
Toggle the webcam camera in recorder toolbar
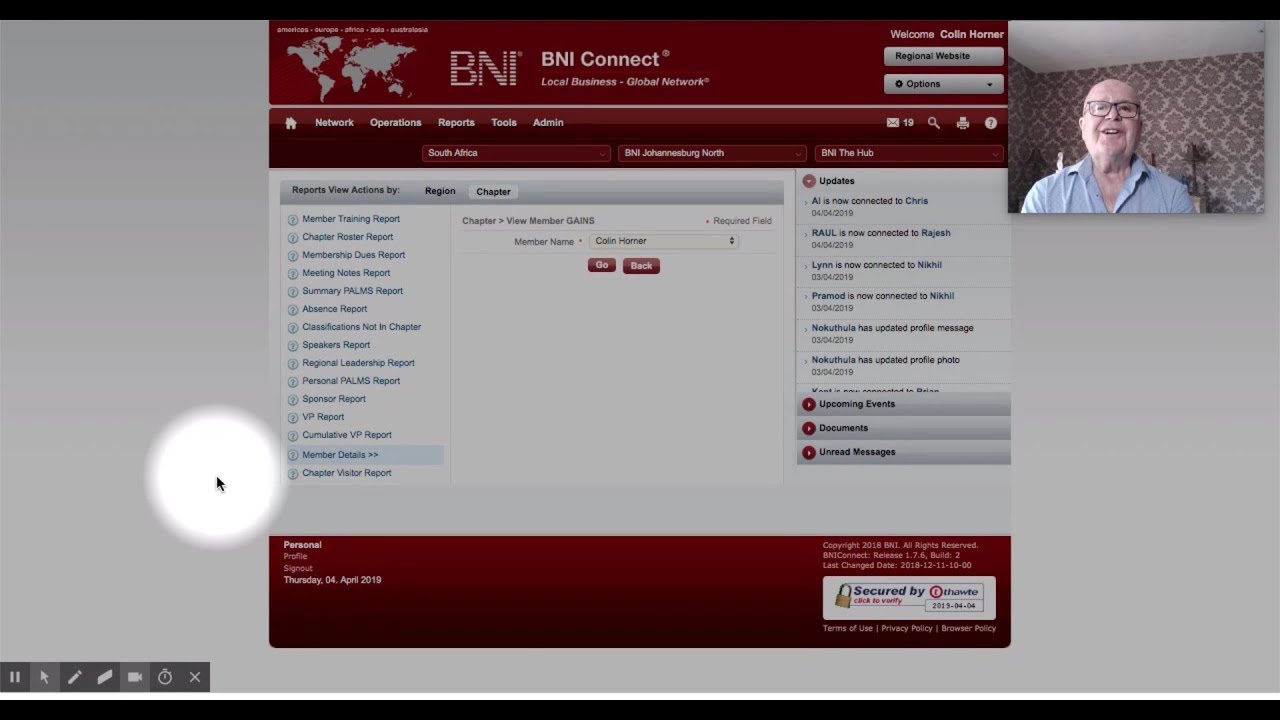[135, 677]
